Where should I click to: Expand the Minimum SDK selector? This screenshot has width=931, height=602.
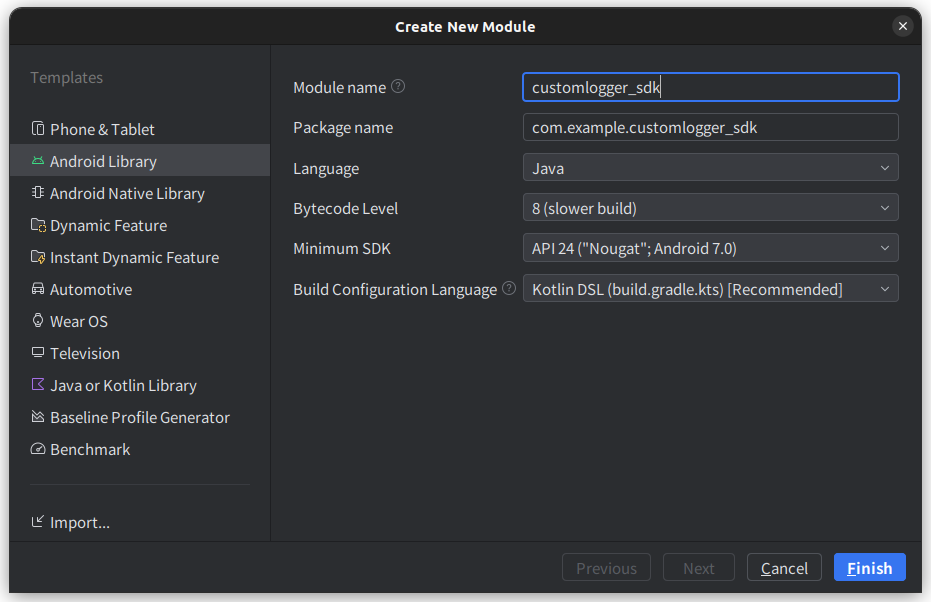[884, 247]
